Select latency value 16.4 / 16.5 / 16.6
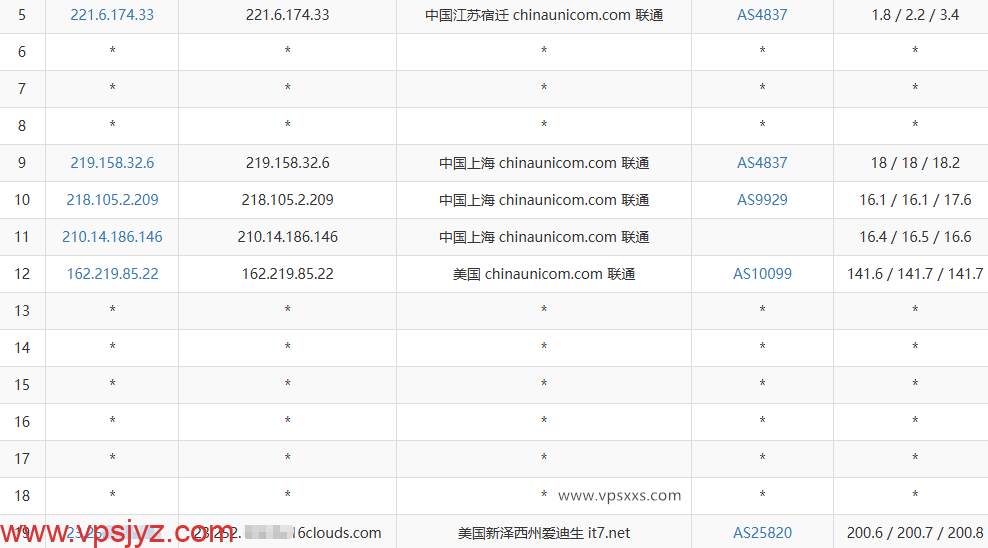Screen dimensions: 988x548 tap(915, 237)
